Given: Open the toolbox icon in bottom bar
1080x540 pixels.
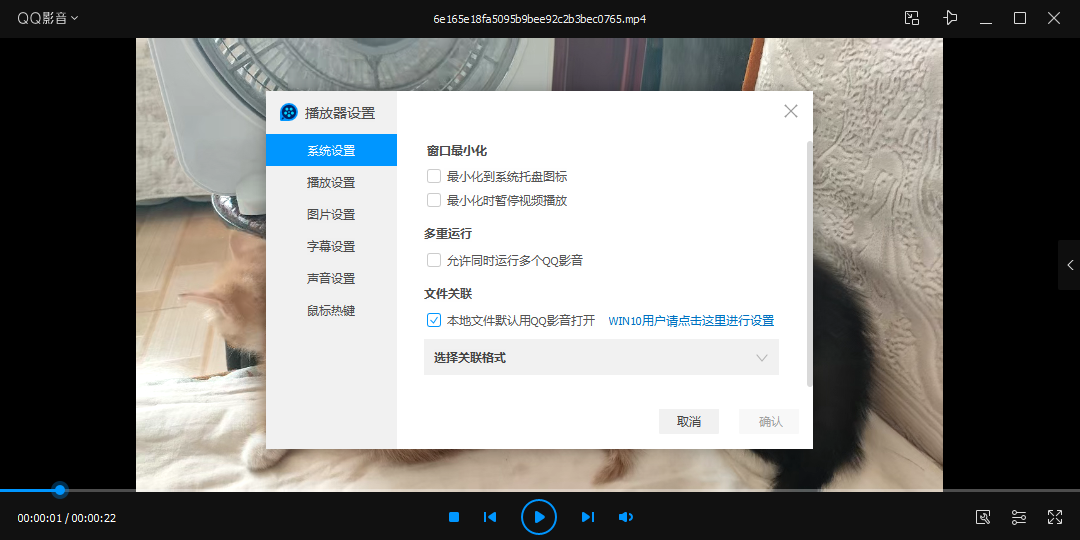Looking at the screenshot, I should [x=983, y=517].
